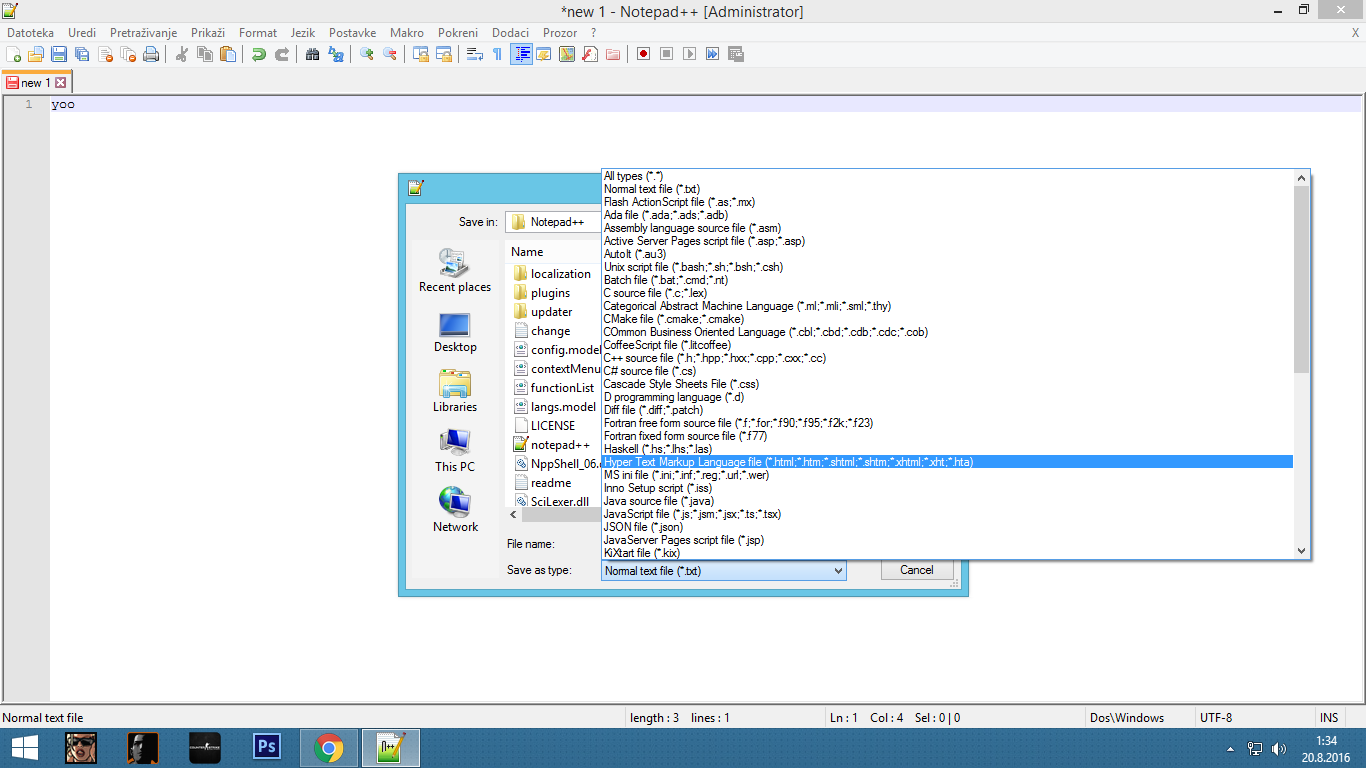
Task: Click the Save Recorded Macro icon
Action: click(736, 54)
